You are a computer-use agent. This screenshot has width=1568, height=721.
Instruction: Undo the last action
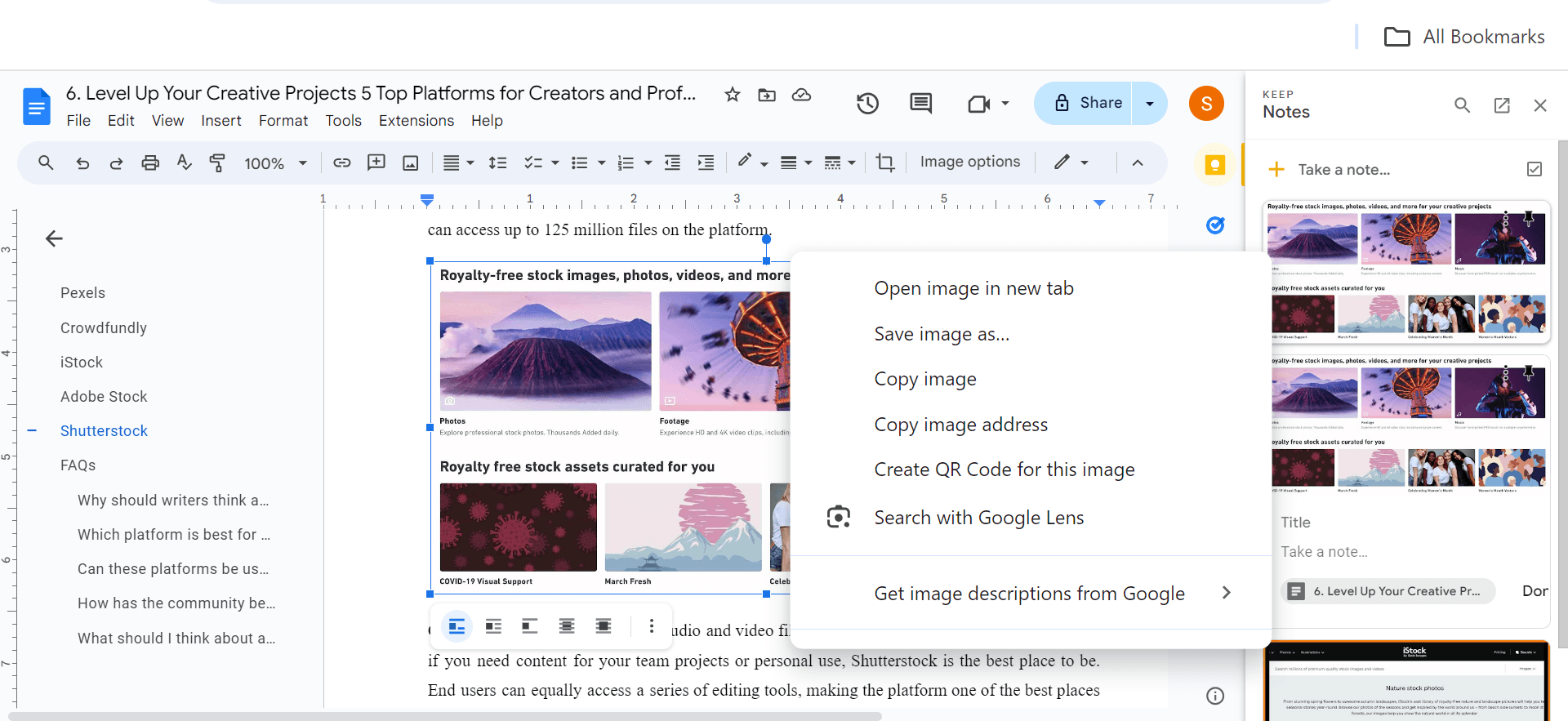point(82,162)
